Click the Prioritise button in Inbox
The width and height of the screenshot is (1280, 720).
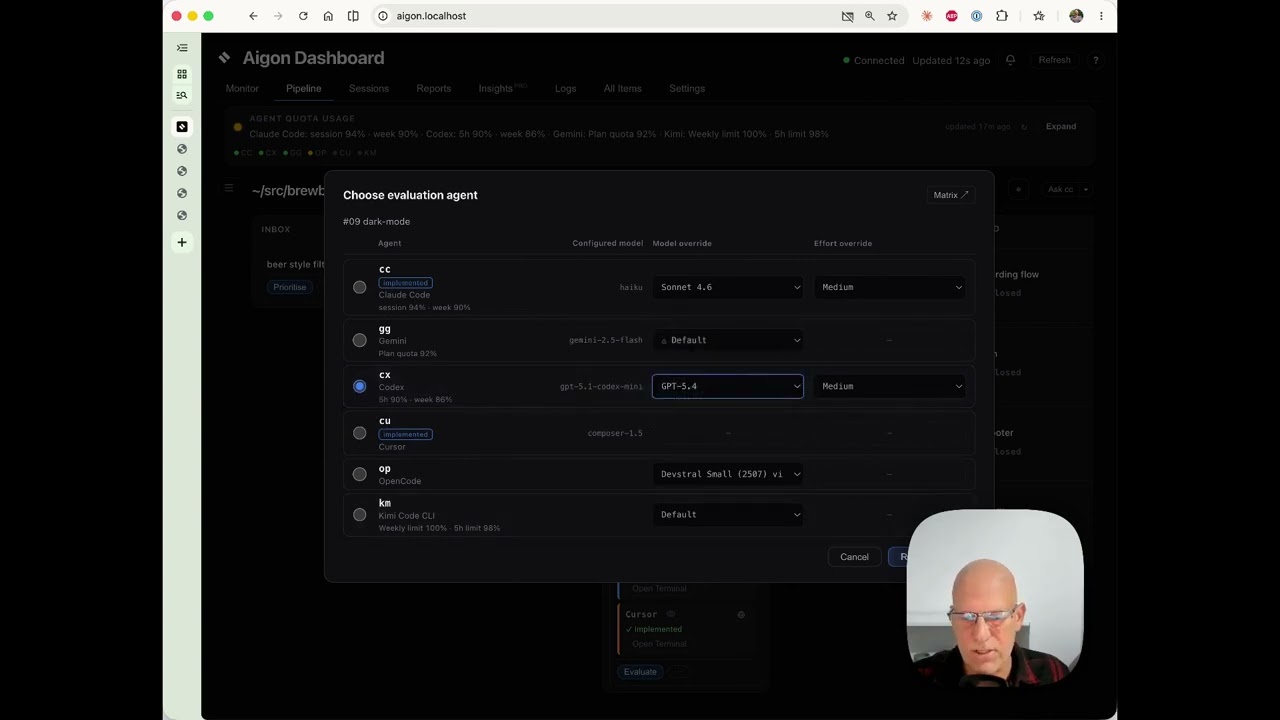[289, 287]
